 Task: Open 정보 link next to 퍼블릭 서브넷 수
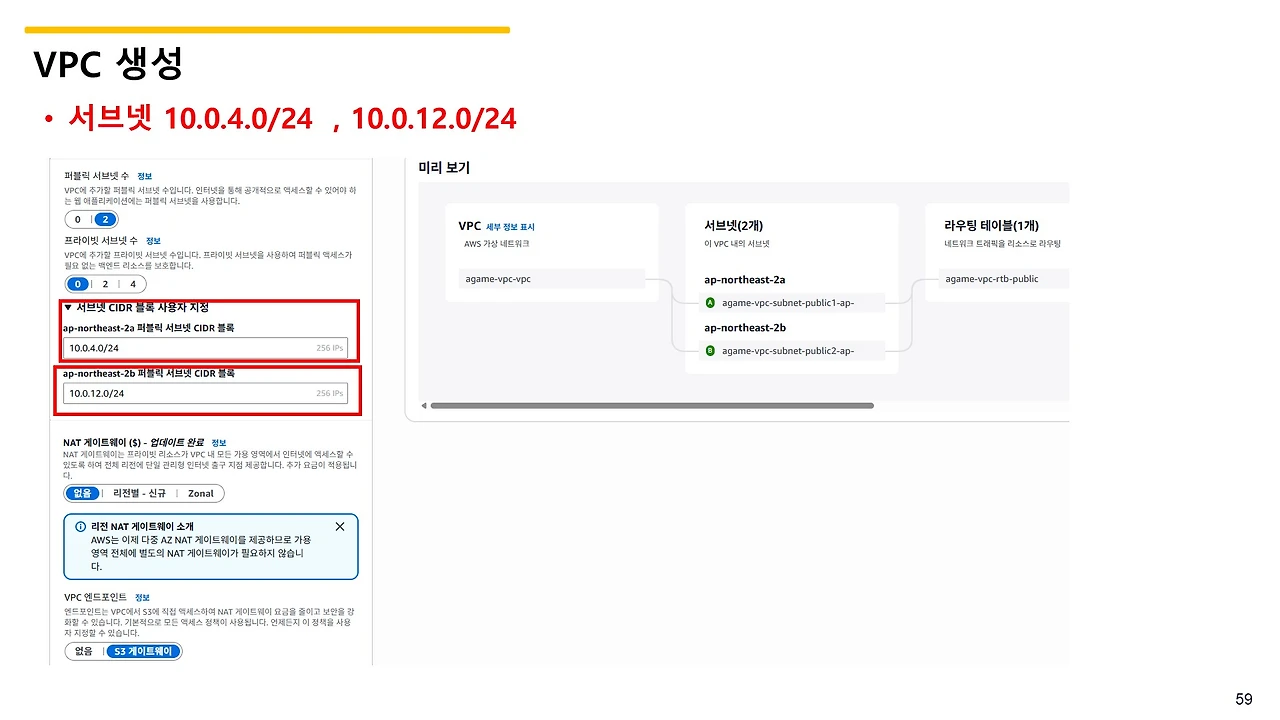pos(145,176)
